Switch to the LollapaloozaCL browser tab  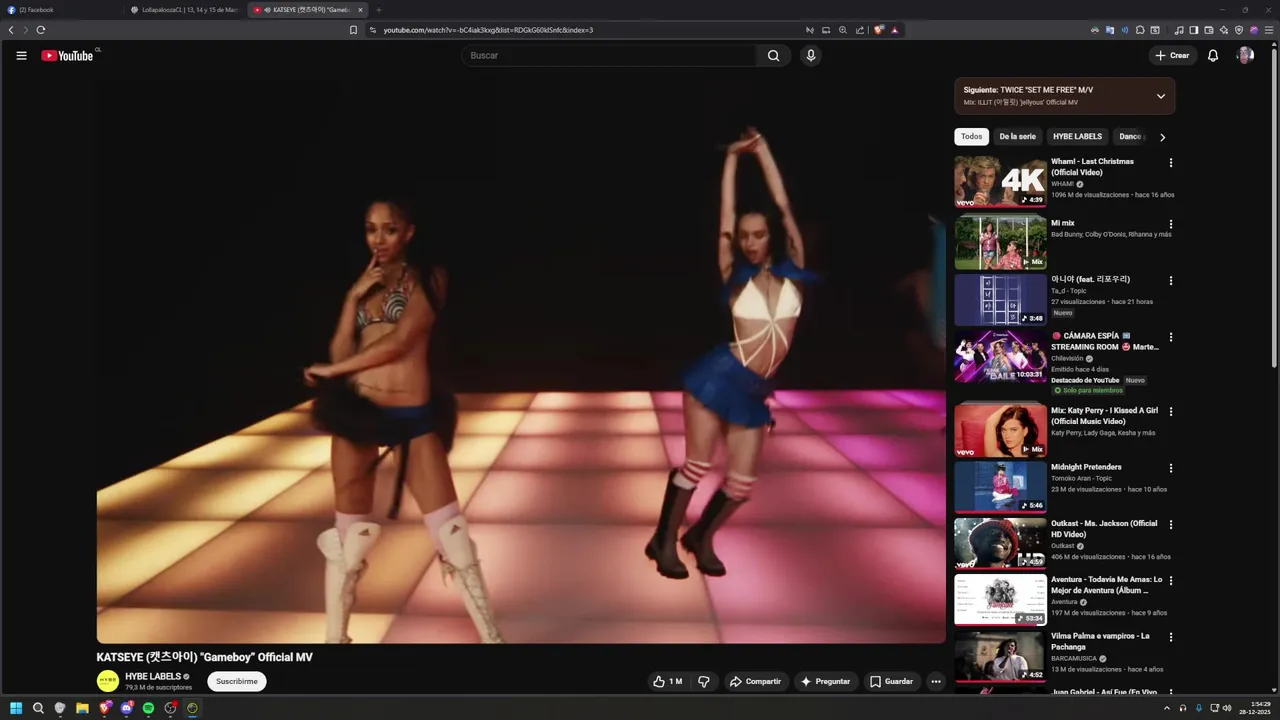tap(184, 10)
